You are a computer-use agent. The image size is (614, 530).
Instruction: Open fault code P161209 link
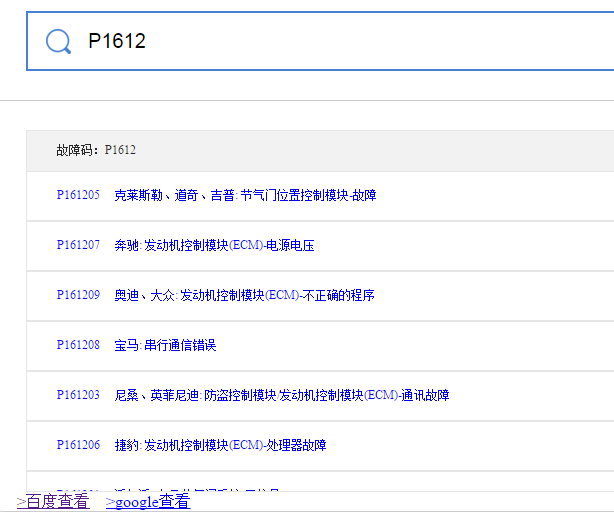tap(78, 295)
